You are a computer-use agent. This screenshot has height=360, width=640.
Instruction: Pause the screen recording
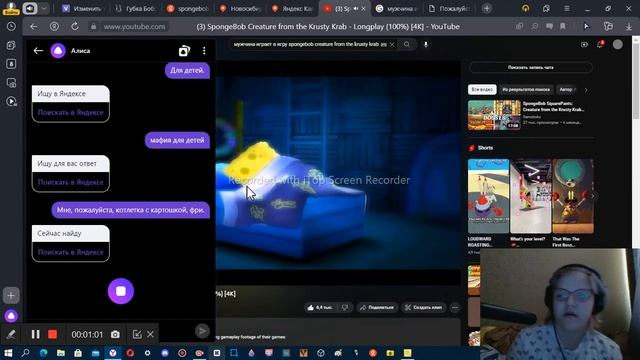[36, 334]
